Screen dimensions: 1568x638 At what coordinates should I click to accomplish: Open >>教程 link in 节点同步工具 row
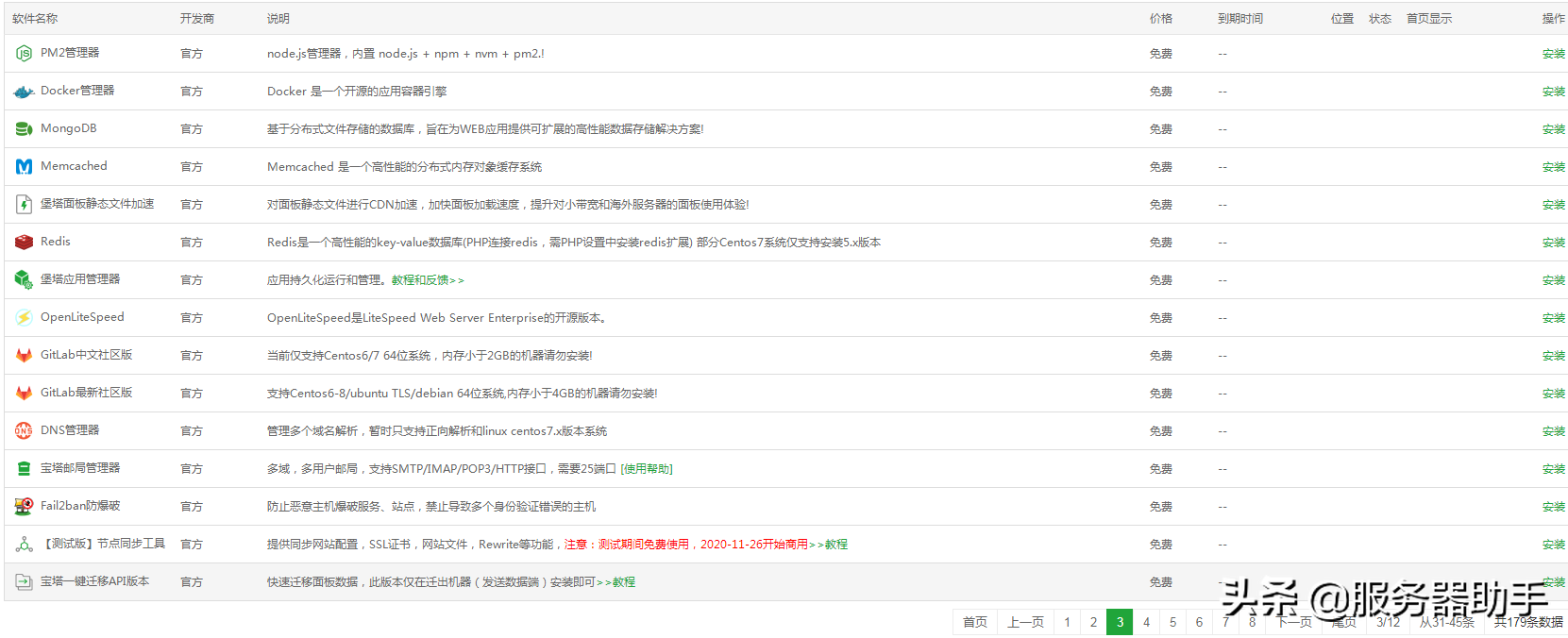click(x=828, y=545)
